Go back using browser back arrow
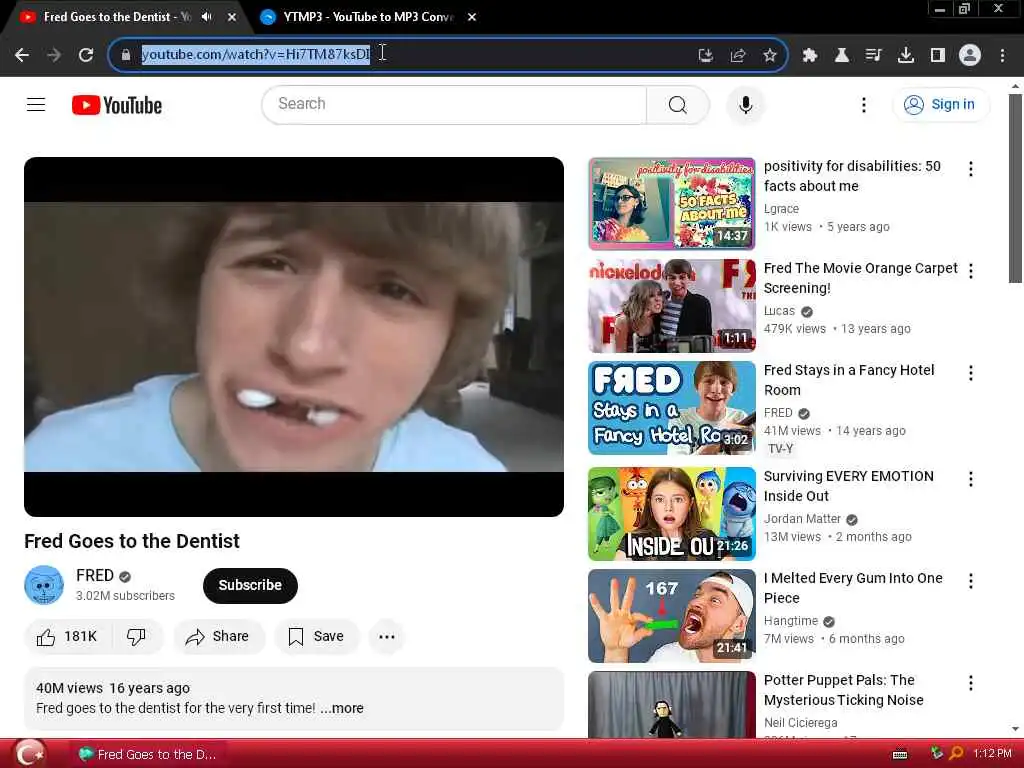The width and height of the screenshot is (1024, 768). pyautogui.click(x=22, y=55)
